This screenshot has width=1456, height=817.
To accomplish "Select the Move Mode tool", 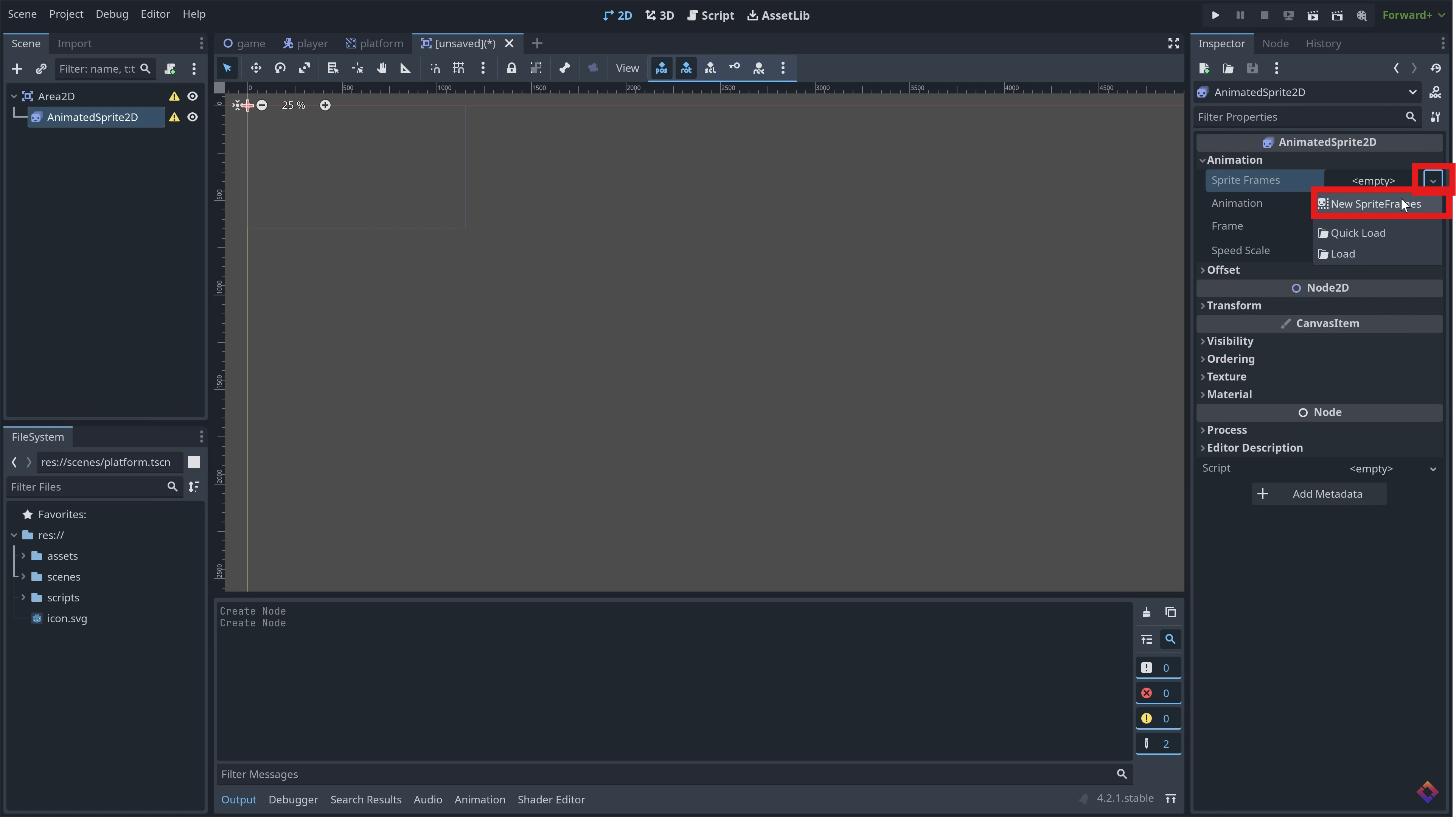I will [x=256, y=68].
